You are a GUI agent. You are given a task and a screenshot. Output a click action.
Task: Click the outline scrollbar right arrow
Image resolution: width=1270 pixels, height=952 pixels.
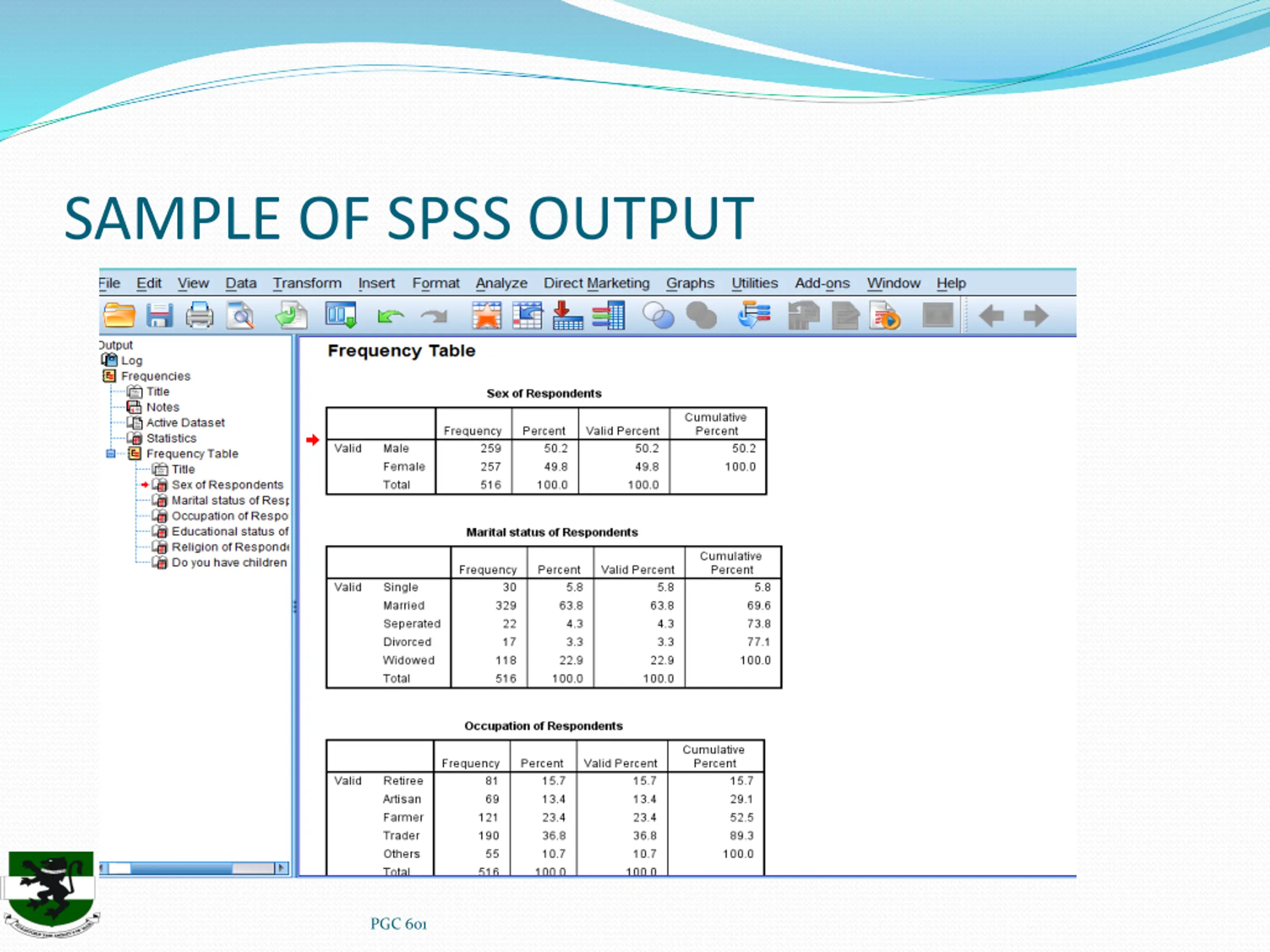pos(281,868)
